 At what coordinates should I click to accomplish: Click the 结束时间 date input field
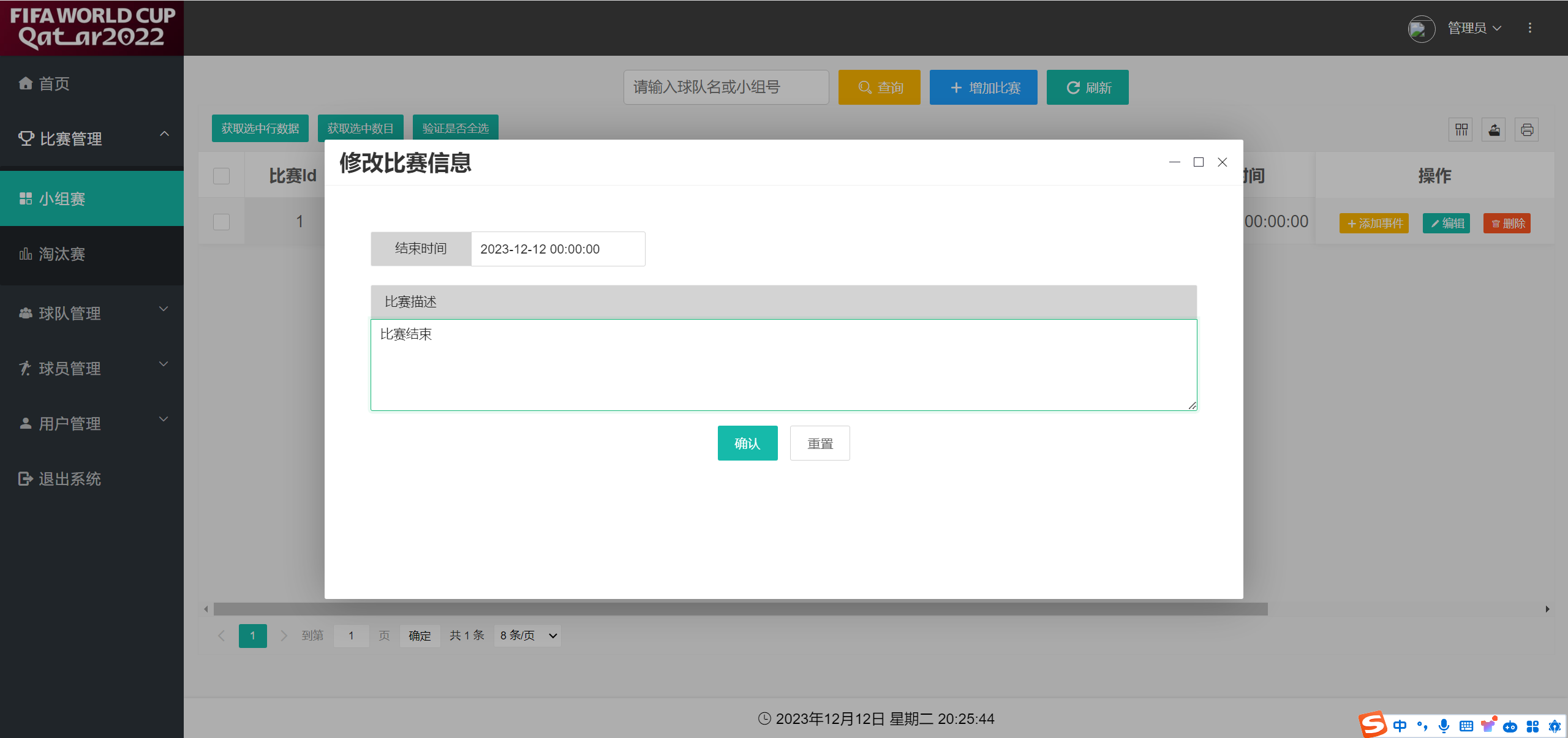pos(557,249)
